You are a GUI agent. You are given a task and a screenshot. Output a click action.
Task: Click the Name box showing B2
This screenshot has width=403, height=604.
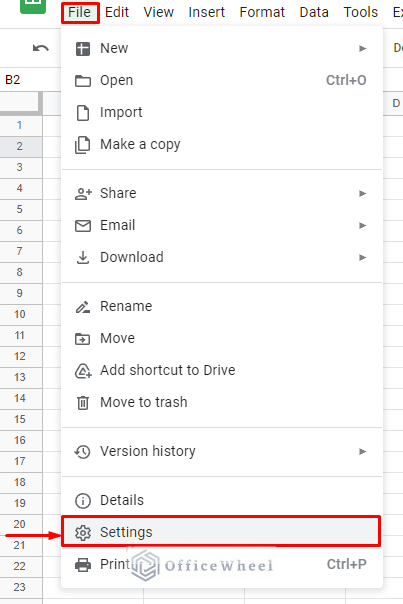point(30,80)
